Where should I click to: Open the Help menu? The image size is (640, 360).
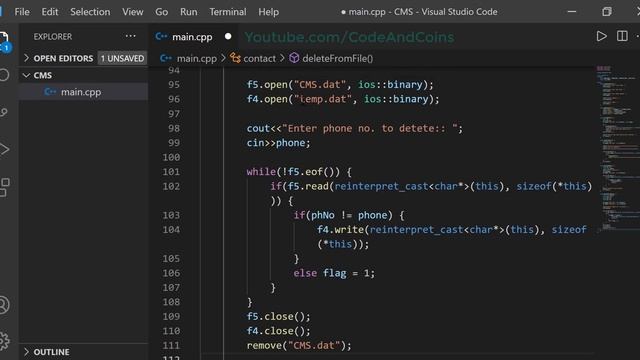click(269, 12)
